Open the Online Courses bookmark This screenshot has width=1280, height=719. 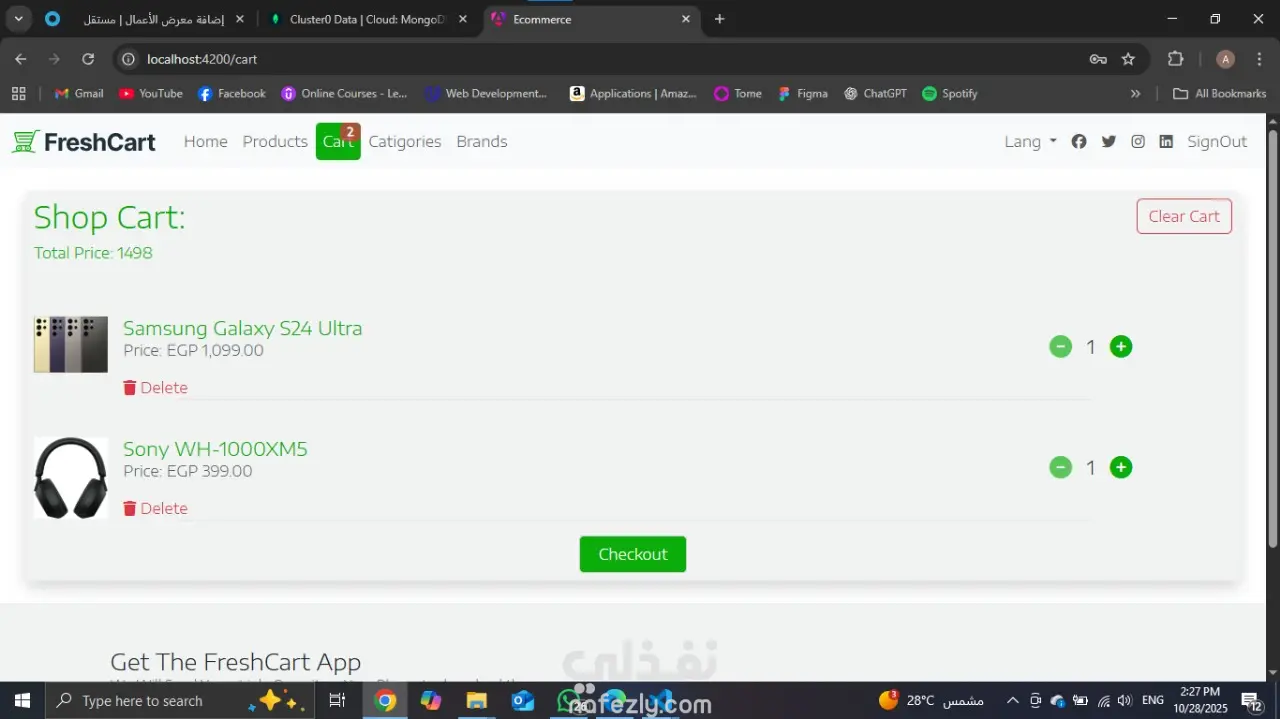tap(345, 93)
